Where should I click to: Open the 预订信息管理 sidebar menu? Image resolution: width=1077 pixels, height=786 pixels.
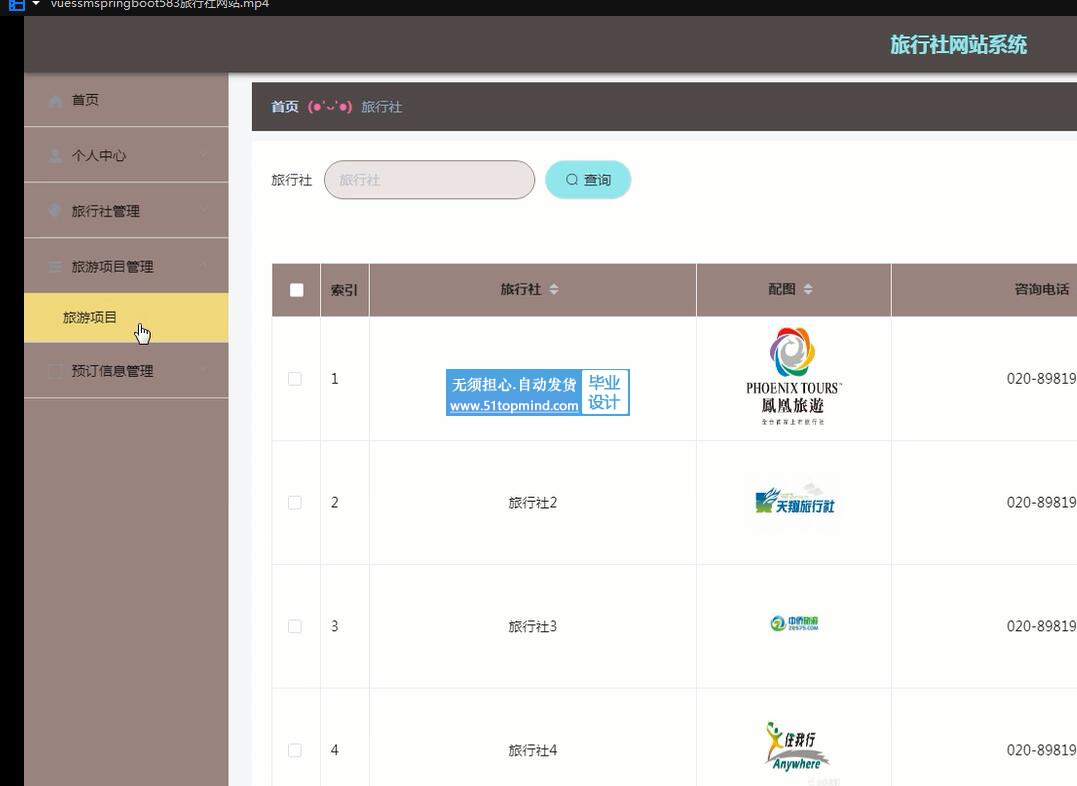126,371
